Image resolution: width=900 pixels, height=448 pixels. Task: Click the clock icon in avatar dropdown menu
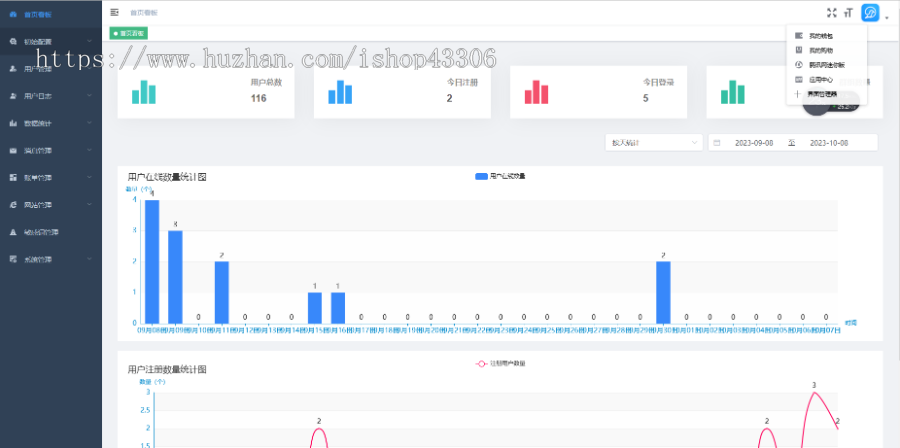click(798, 65)
